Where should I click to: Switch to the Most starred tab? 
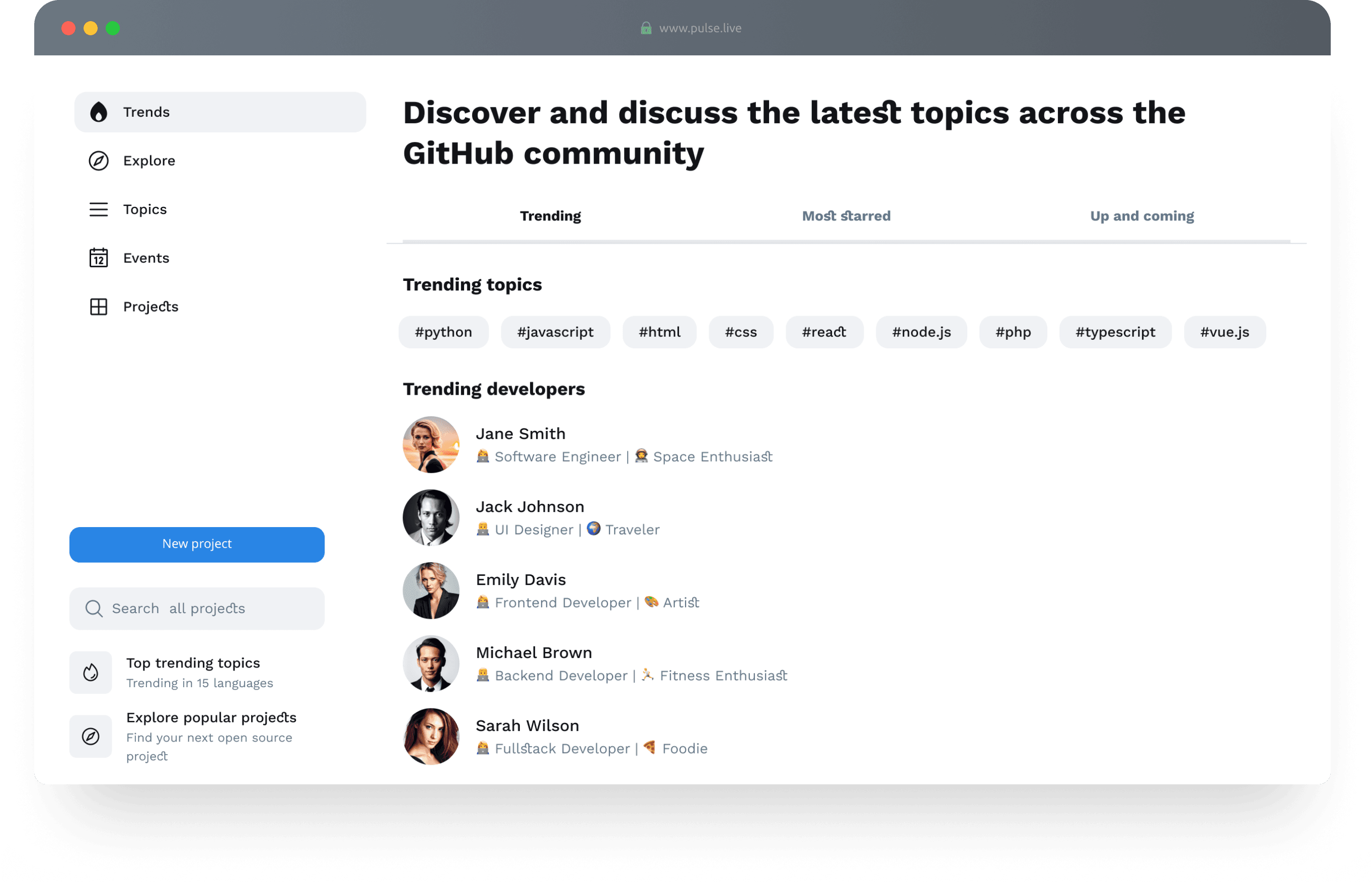[x=845, y=215]
